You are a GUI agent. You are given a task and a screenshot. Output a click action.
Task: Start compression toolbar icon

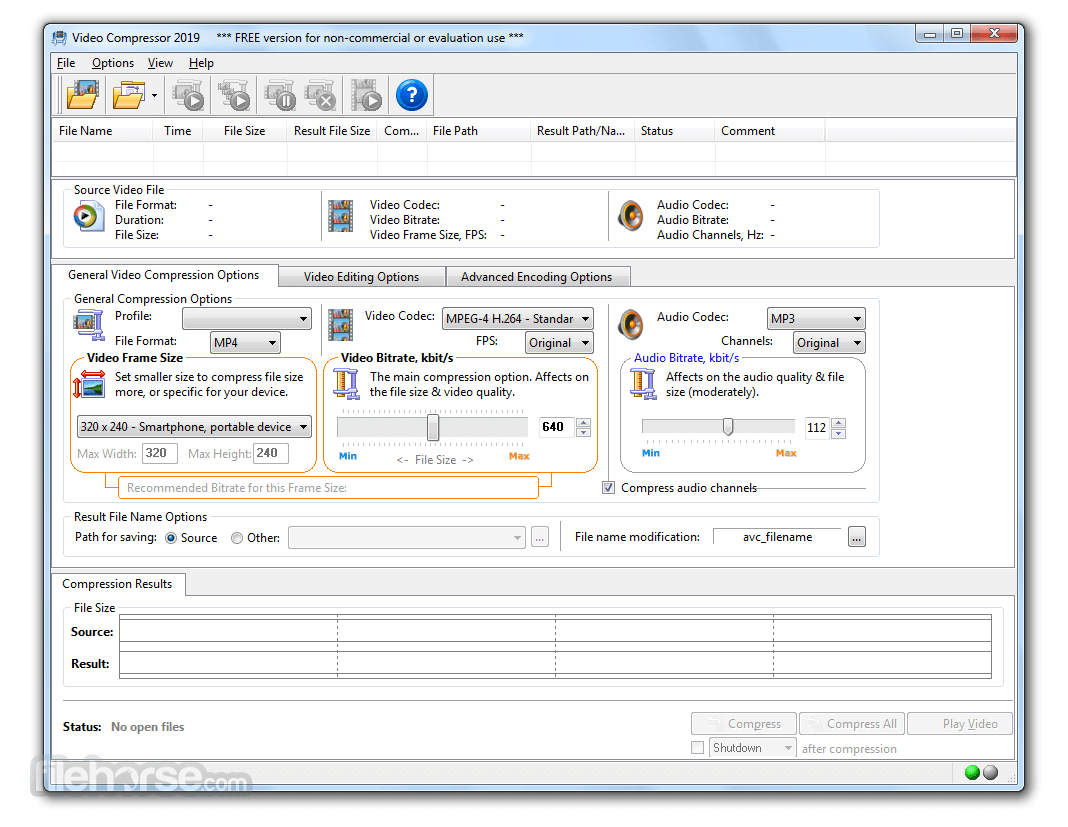coord(189,95)
